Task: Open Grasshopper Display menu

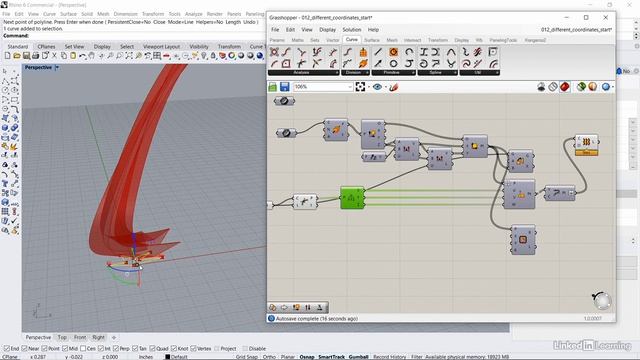Action: pos(327,30)
